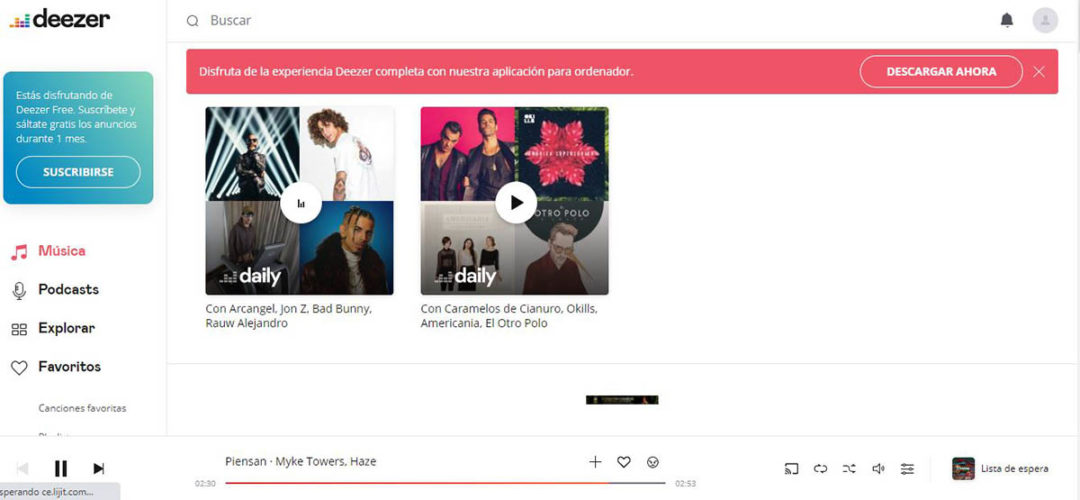The image size is (1080, 500).
Task: Click the heart icon beside Favoritos
Action: point(19,368)
